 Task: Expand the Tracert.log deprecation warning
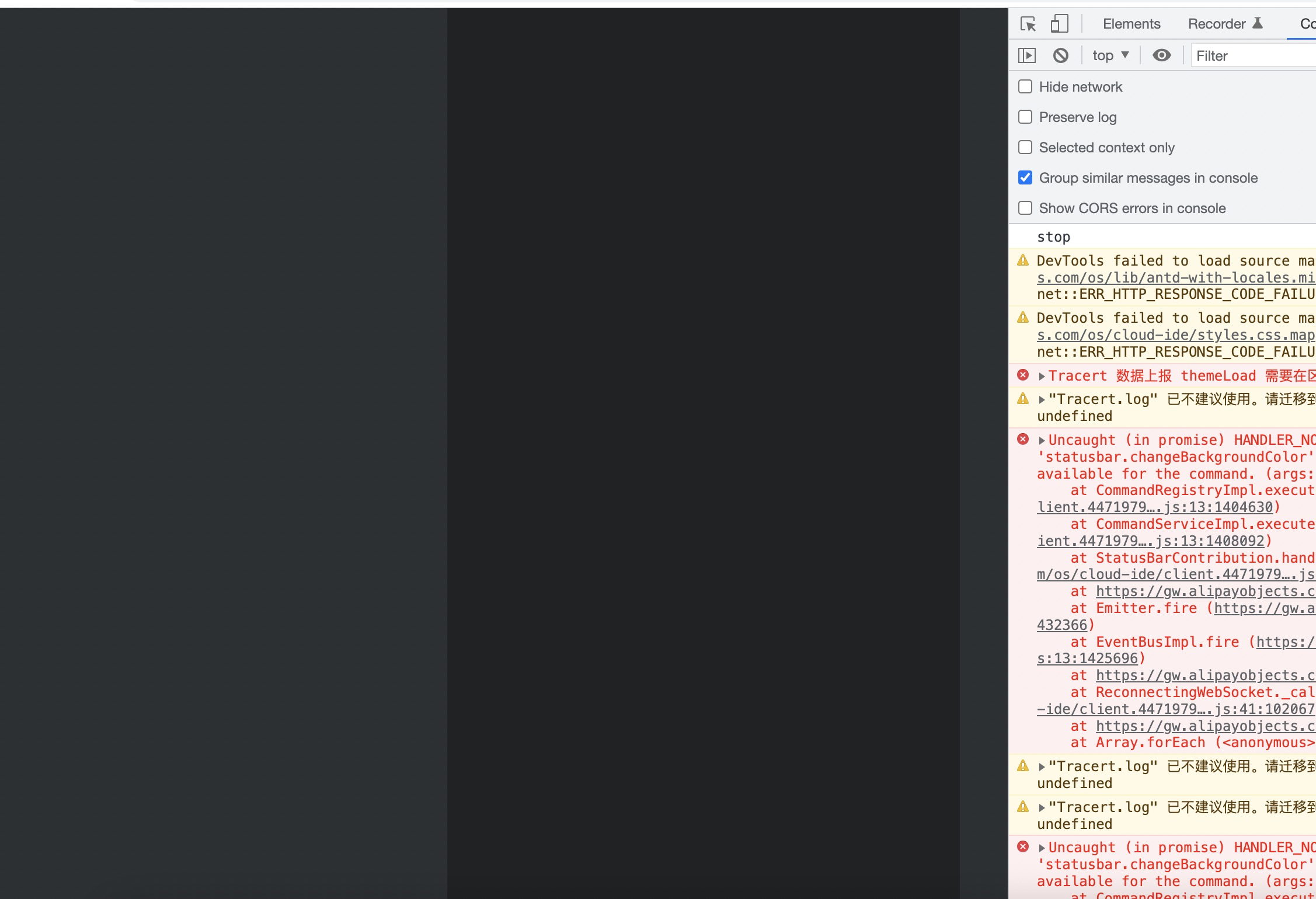(x=1041, y=398)
